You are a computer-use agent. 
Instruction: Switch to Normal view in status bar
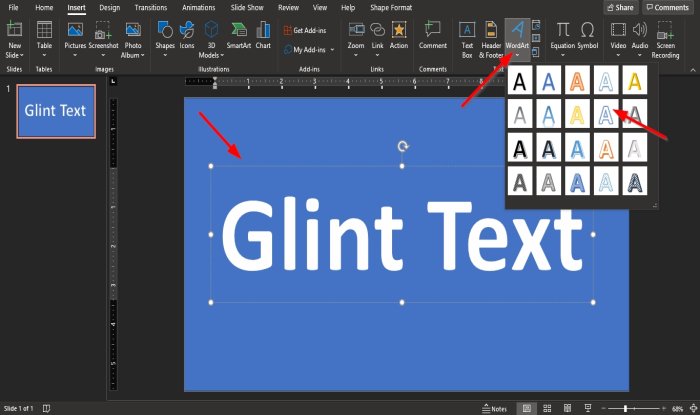coord(527,408)
